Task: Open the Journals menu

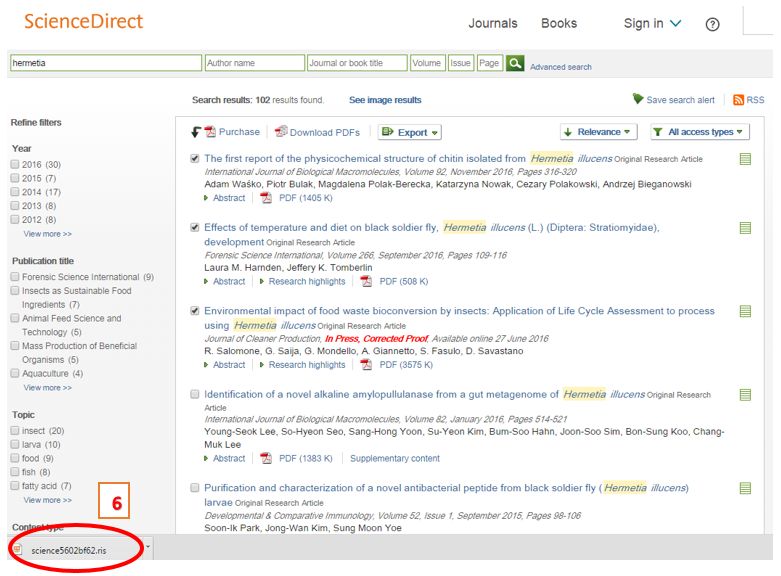Action: 493,23
